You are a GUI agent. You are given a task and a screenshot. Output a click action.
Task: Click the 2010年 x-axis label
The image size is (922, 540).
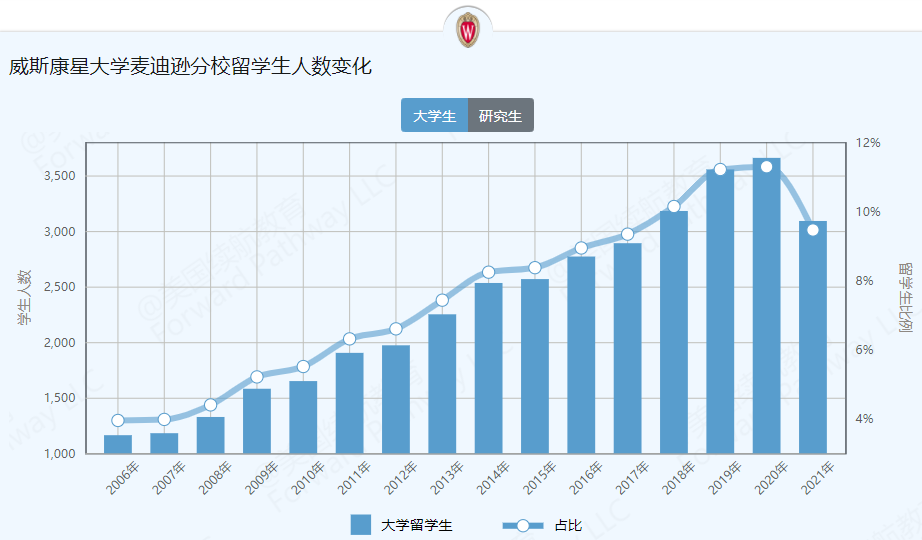click(308, 478)
